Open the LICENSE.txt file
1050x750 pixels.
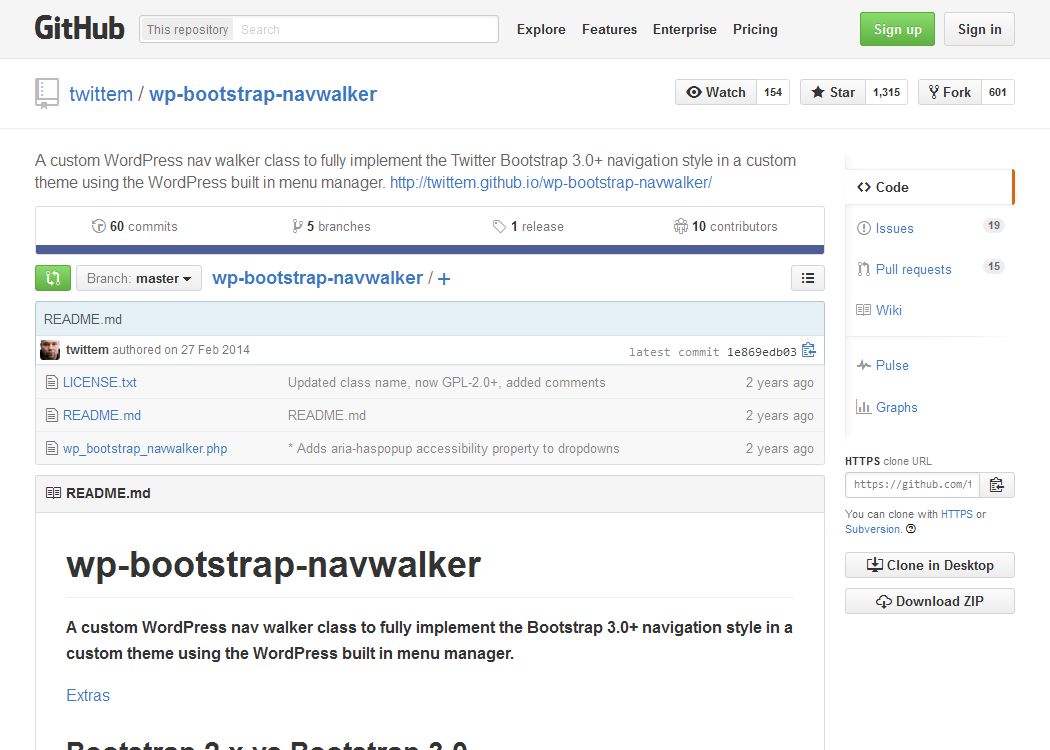(x=100, y=382)
